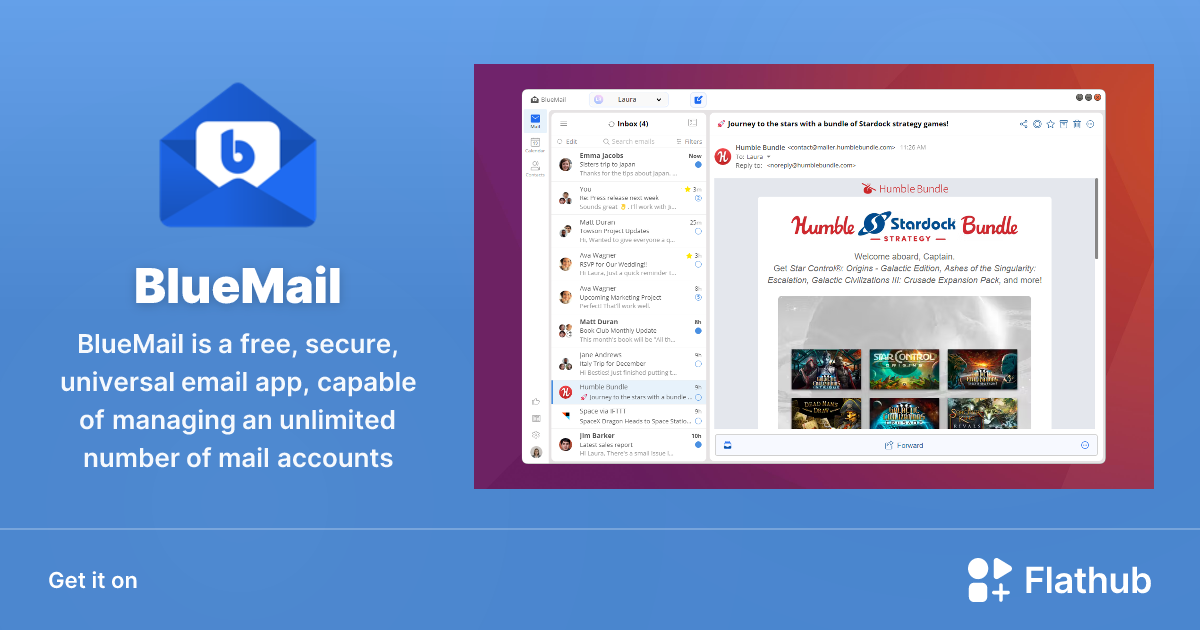Star the open Stardock bundle email
This screenshot has width=1200, height=630.
click(1050, 124)
